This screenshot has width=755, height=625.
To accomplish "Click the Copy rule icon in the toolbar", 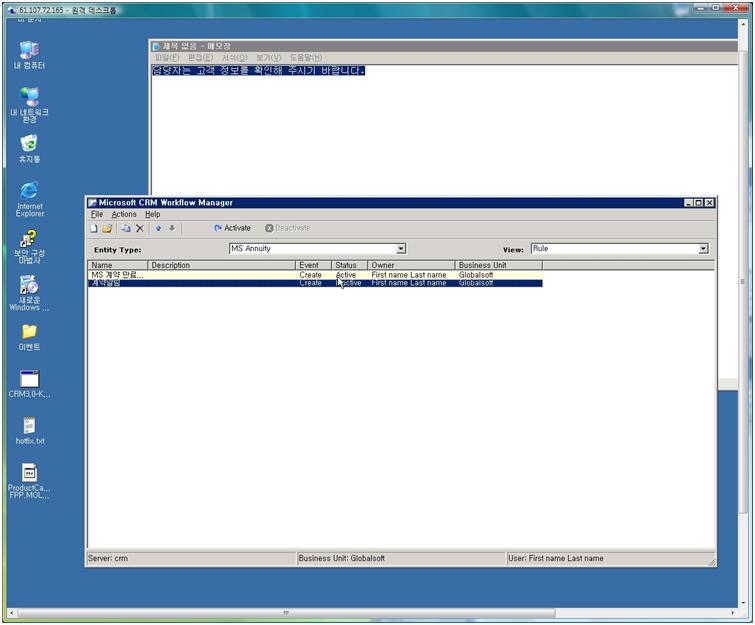I will pos(126,228).
